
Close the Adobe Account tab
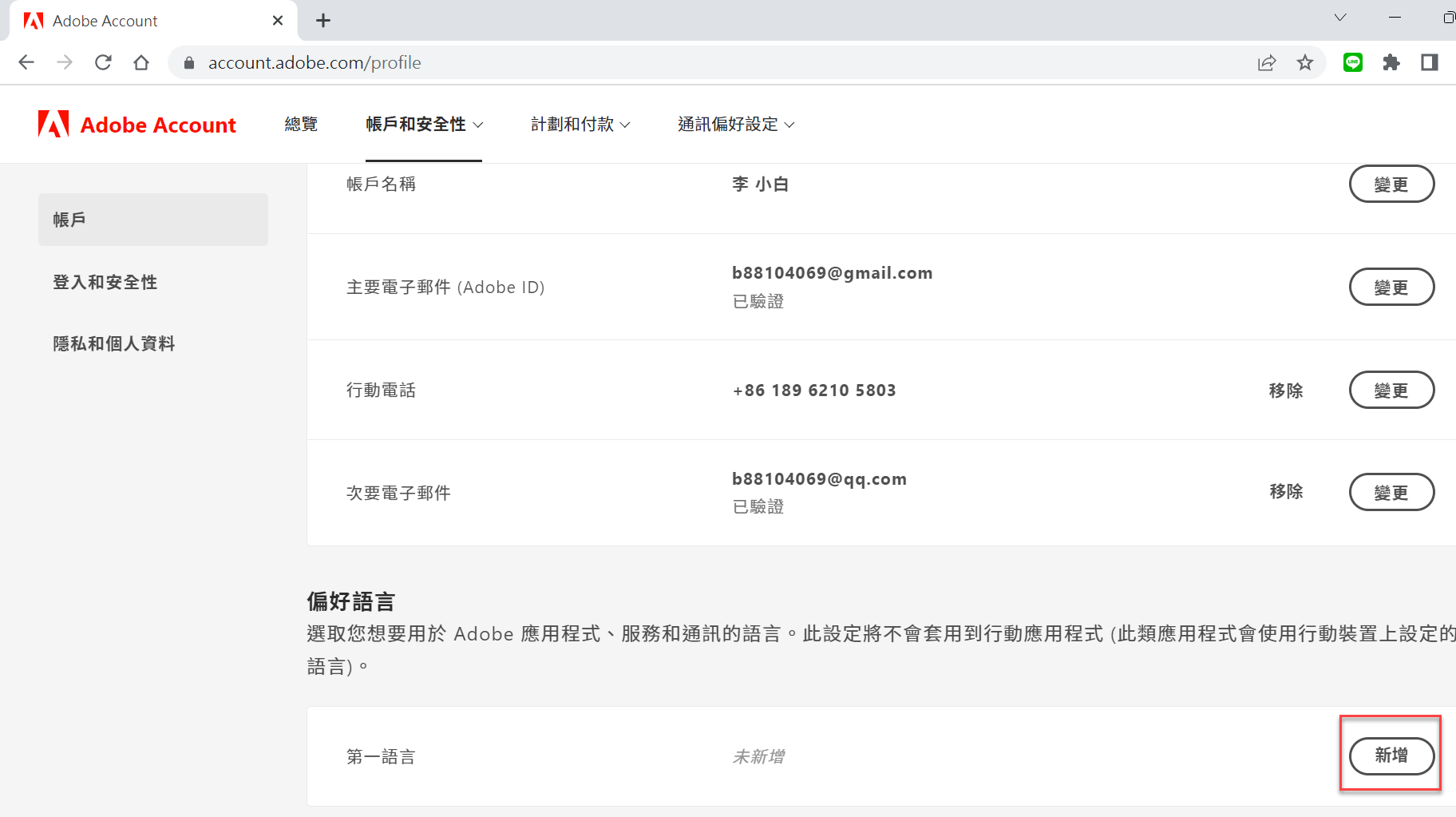point(278,21)
